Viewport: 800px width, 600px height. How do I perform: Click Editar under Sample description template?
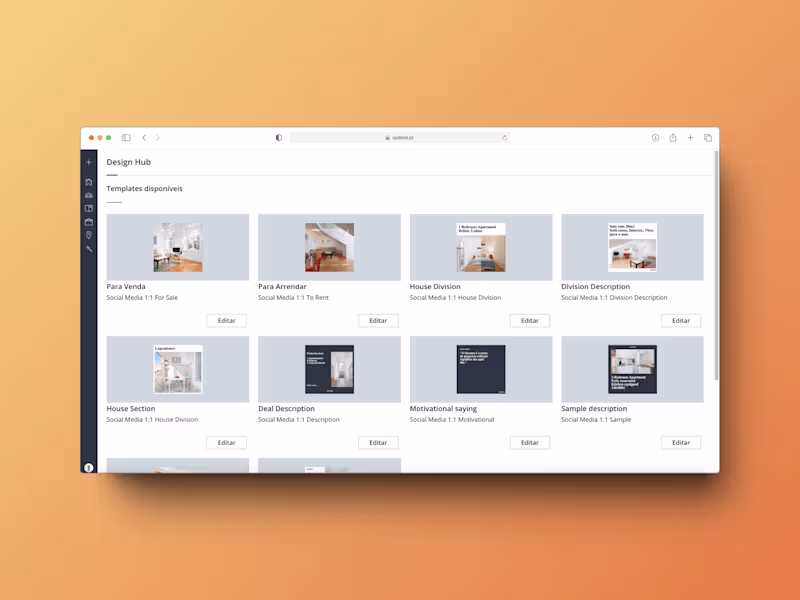coord(681,442)
